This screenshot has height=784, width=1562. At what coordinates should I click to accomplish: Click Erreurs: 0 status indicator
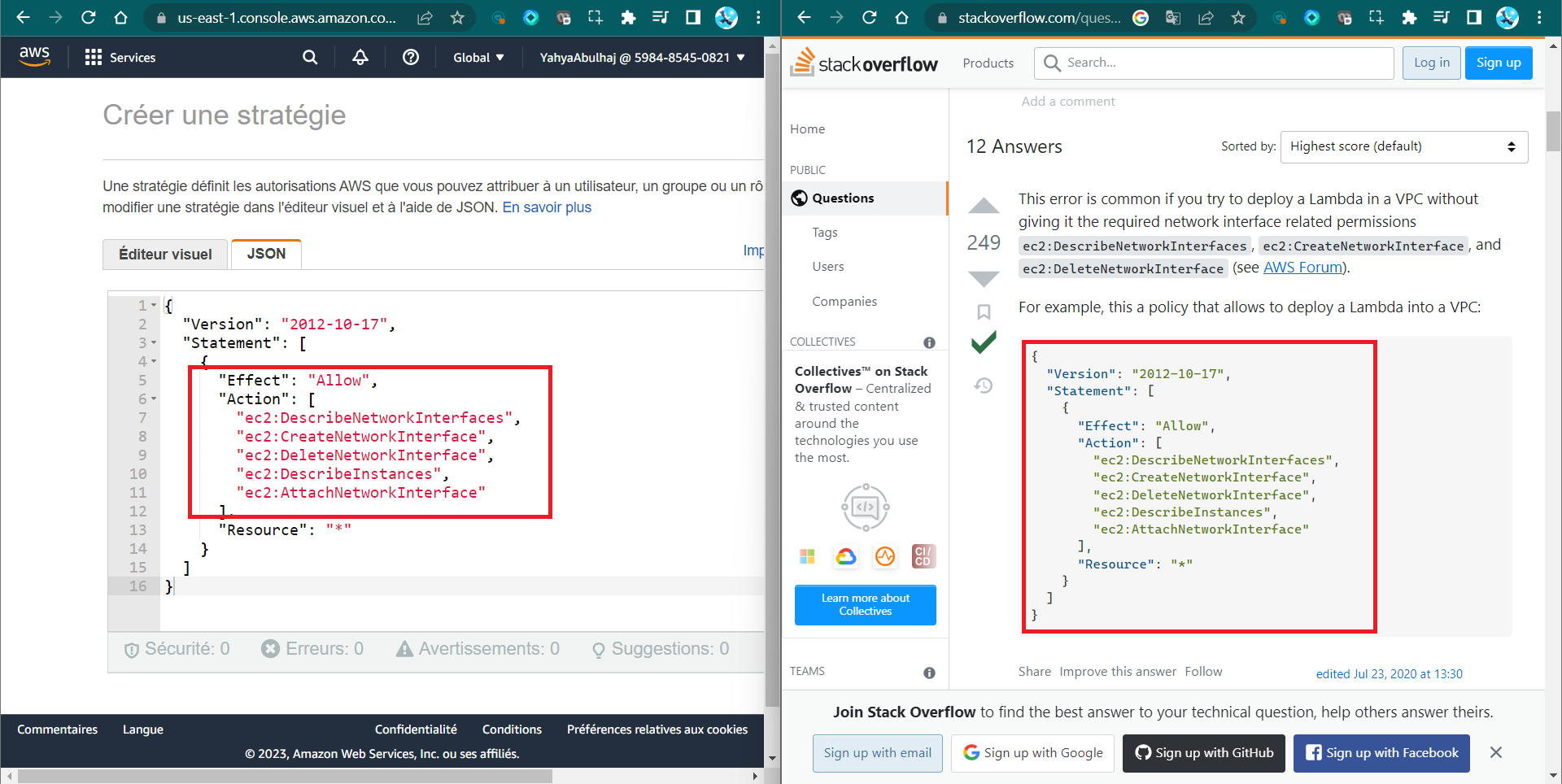(x=312, y=649)
